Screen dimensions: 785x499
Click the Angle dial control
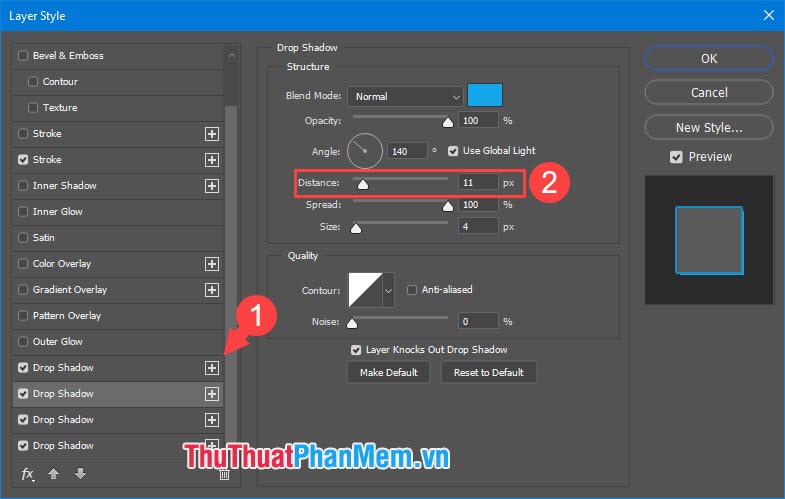click(365, 151)
